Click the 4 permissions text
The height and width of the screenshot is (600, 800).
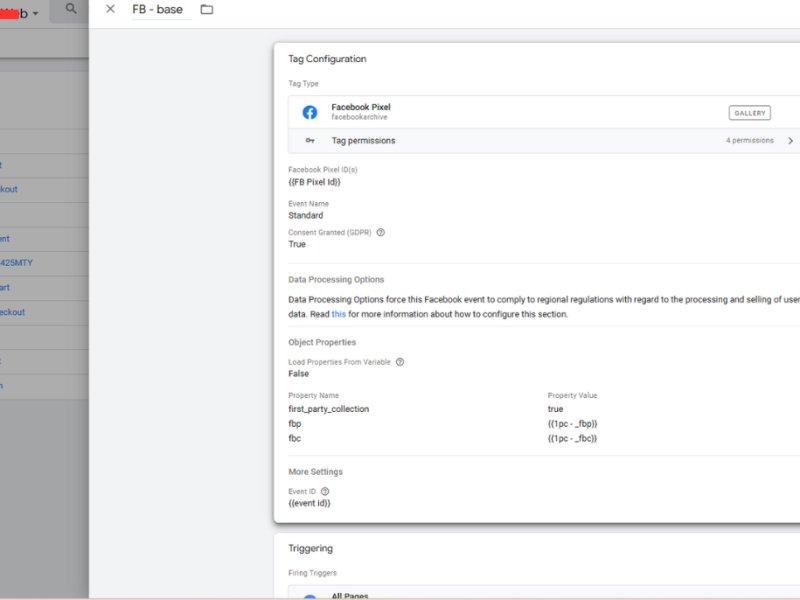point(749,140)
